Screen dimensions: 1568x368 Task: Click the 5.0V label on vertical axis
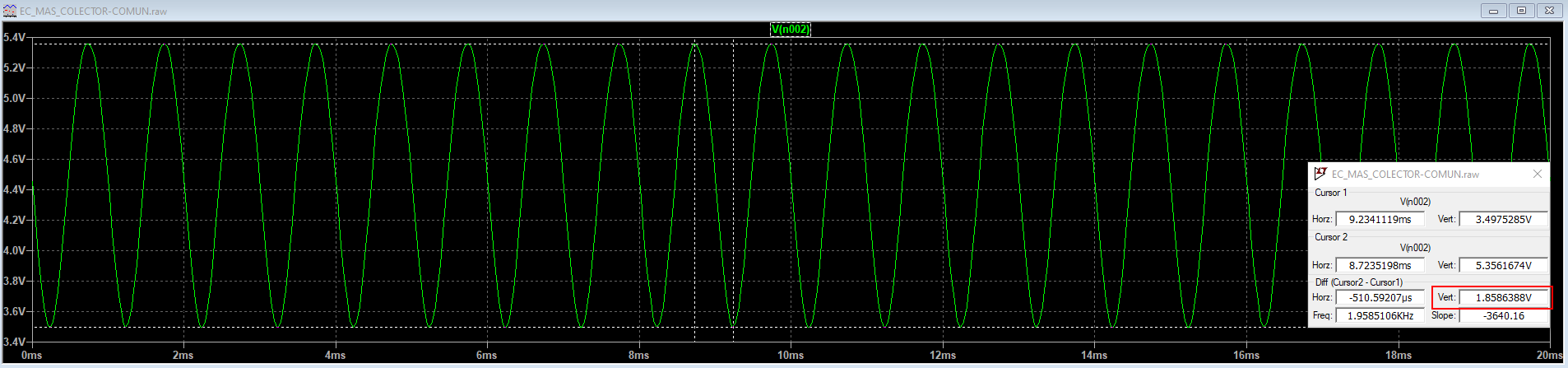[14, 98]
